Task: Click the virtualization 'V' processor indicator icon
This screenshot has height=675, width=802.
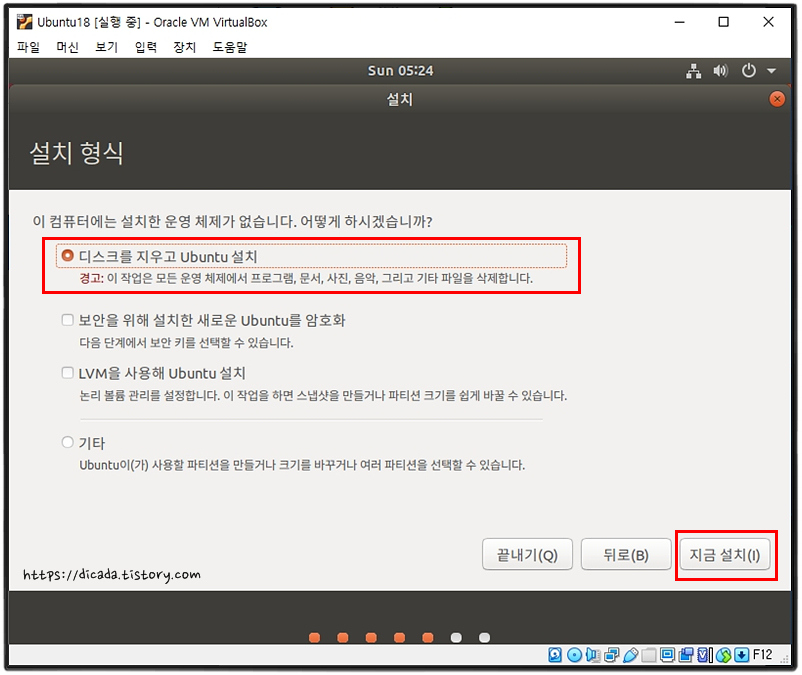Action: (x=705, y=655)
